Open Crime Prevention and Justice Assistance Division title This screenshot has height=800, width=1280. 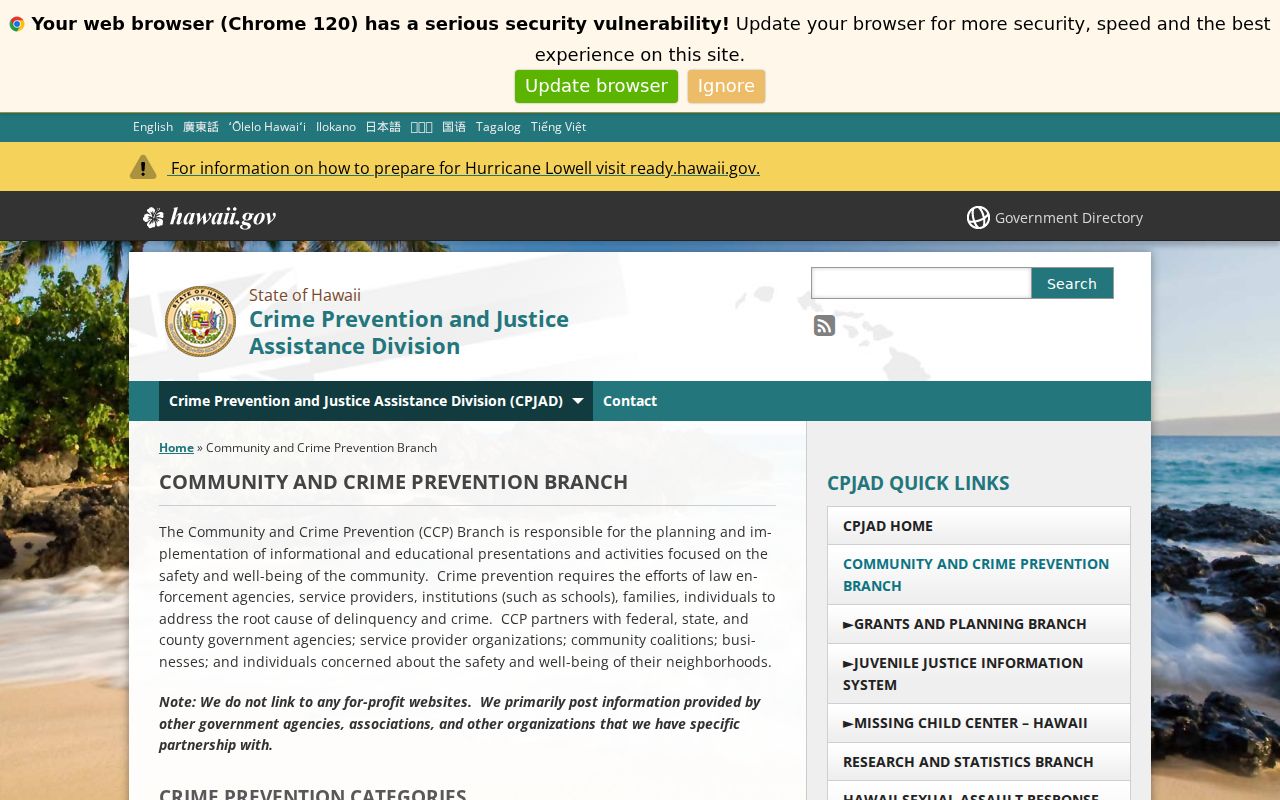pos(409,332)
